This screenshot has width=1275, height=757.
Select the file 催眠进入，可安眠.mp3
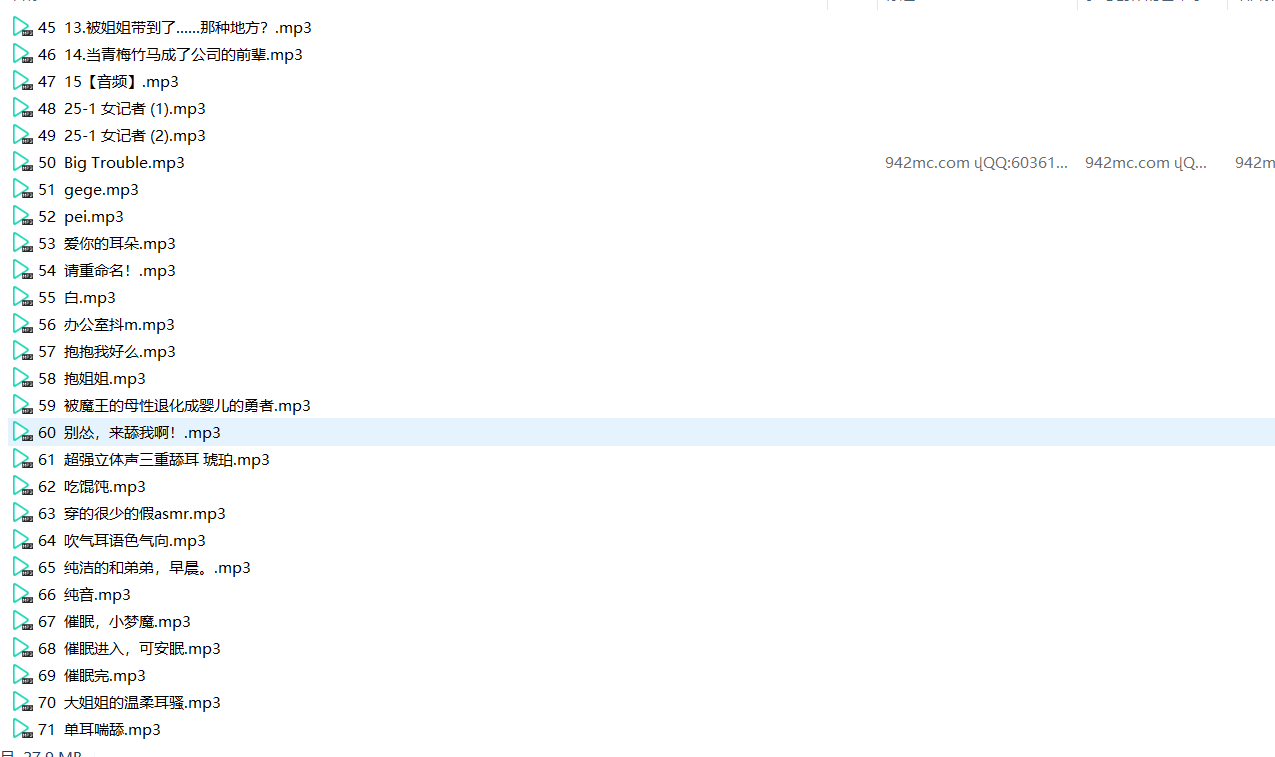[142, 648]
